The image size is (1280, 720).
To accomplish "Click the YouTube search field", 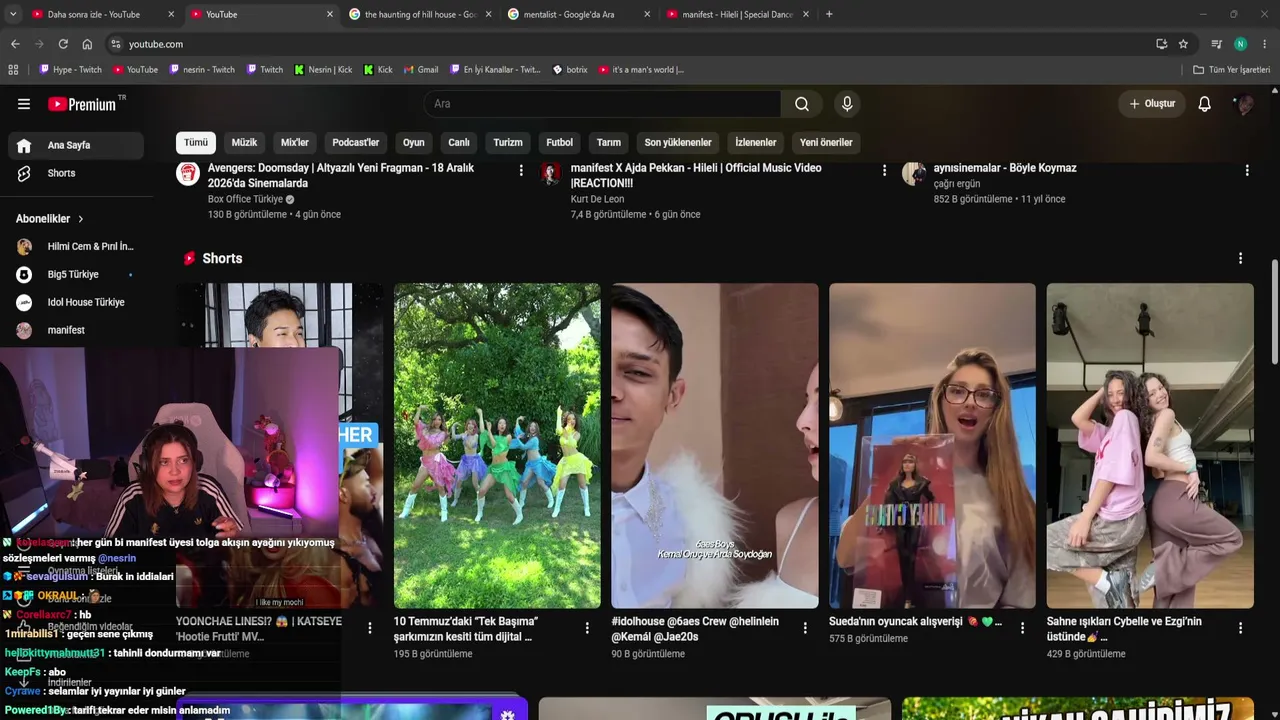I will click(x=602, y=104).
